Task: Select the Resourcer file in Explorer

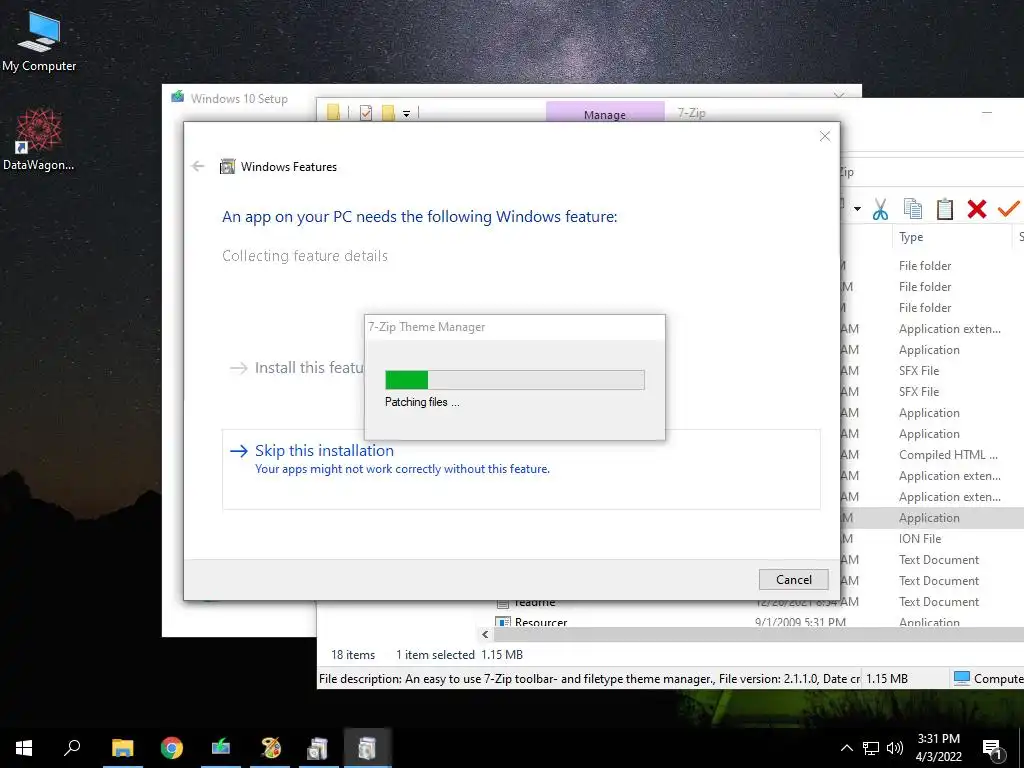Action: coord(540,622)
